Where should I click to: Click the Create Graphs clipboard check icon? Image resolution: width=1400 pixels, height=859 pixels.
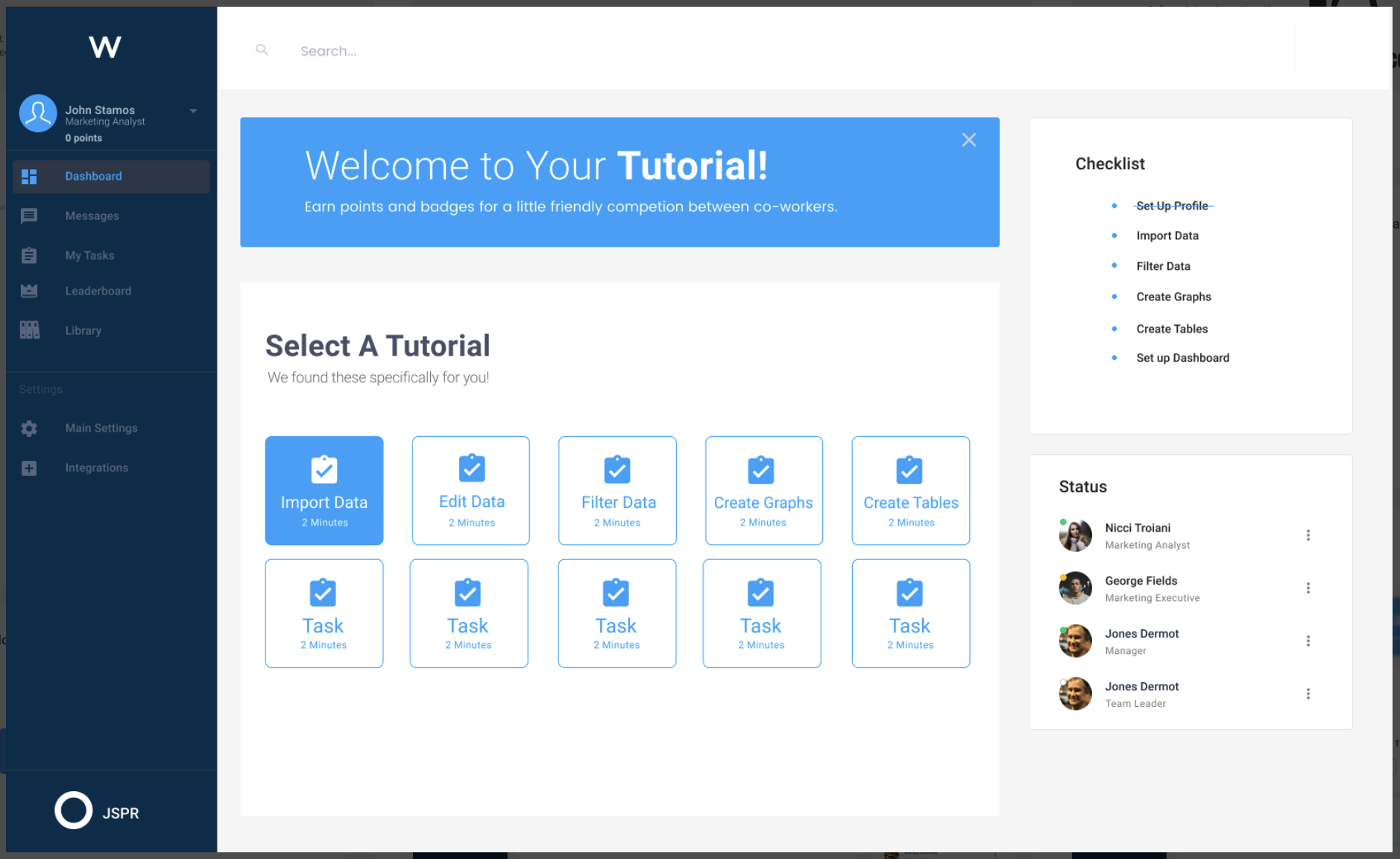(761, 469)
